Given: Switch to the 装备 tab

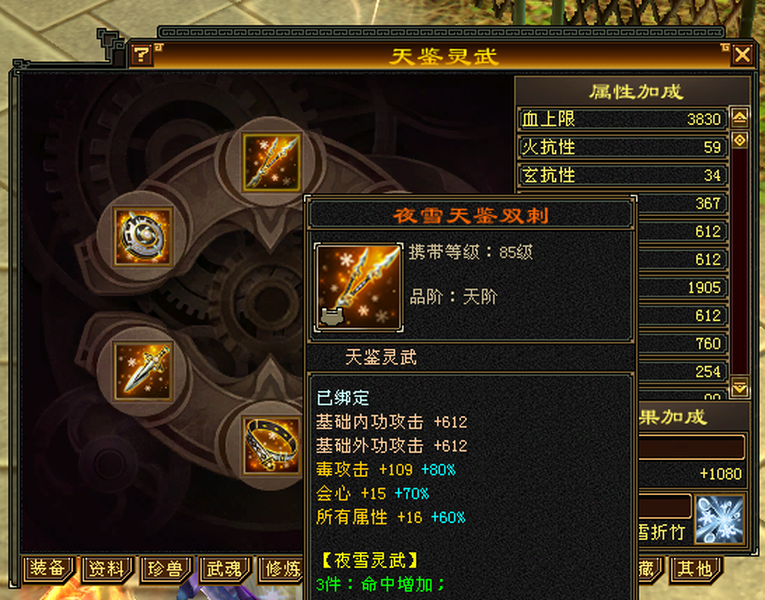Looking at the screenshot, I should [48, 569].
